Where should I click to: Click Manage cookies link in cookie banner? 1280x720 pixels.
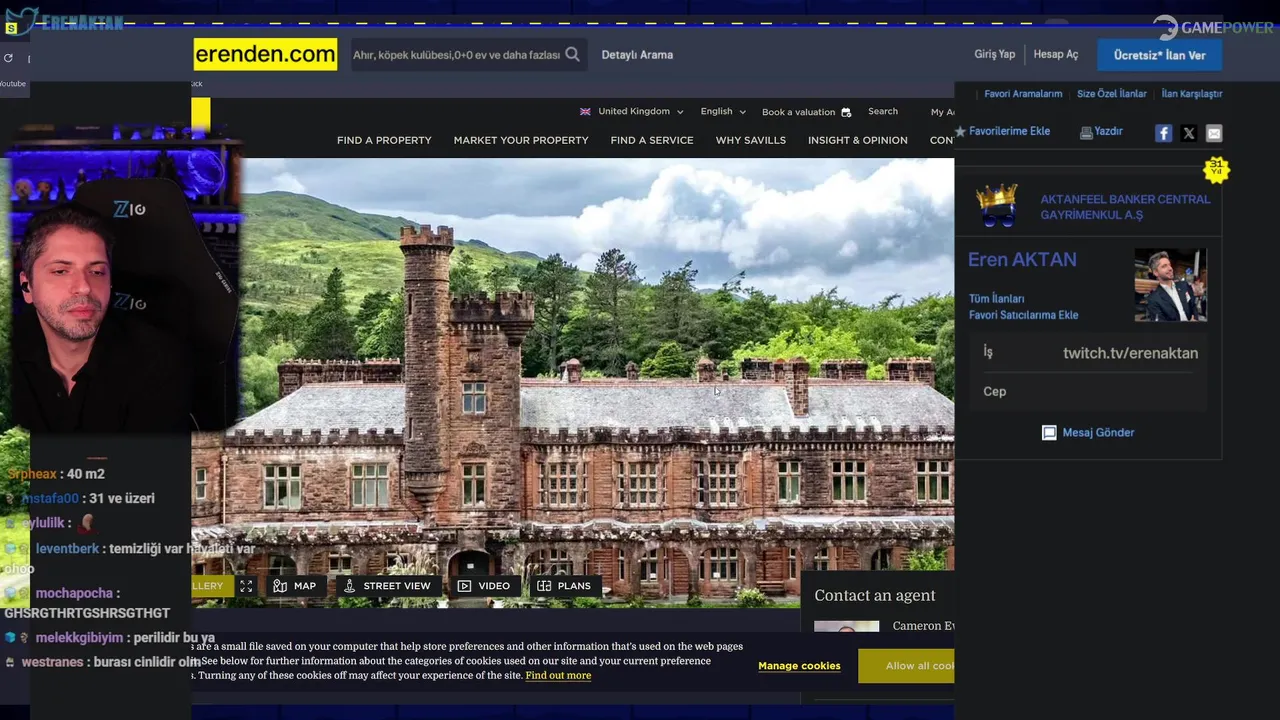click(x=799, y=666)
